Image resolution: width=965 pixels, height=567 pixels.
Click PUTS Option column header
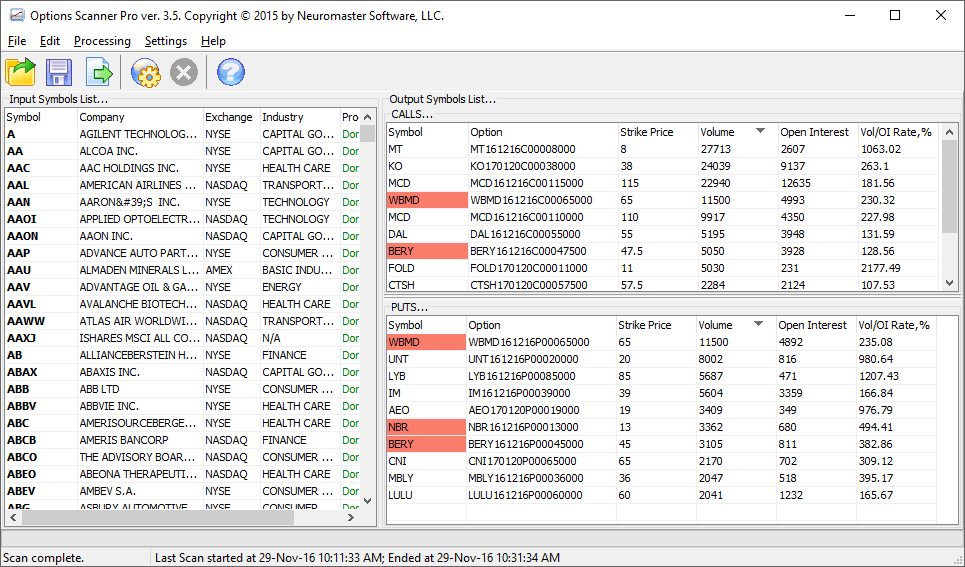(541, 325)
